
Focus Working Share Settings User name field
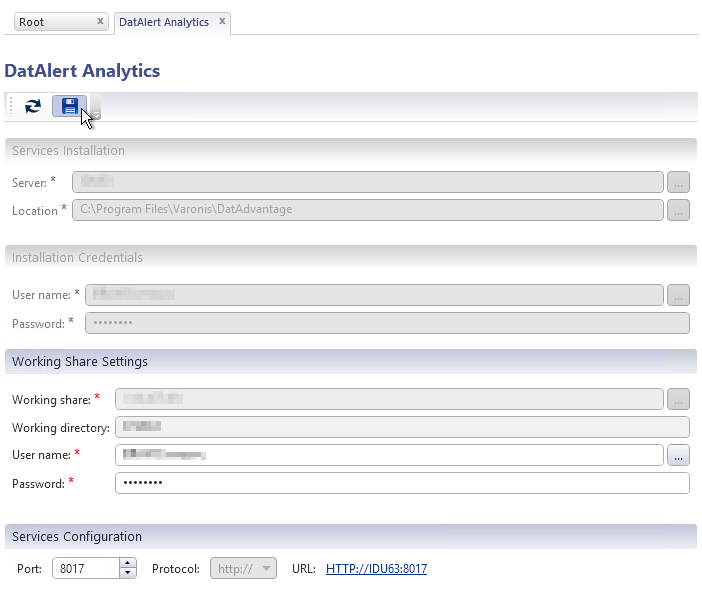tap(389, 455)
